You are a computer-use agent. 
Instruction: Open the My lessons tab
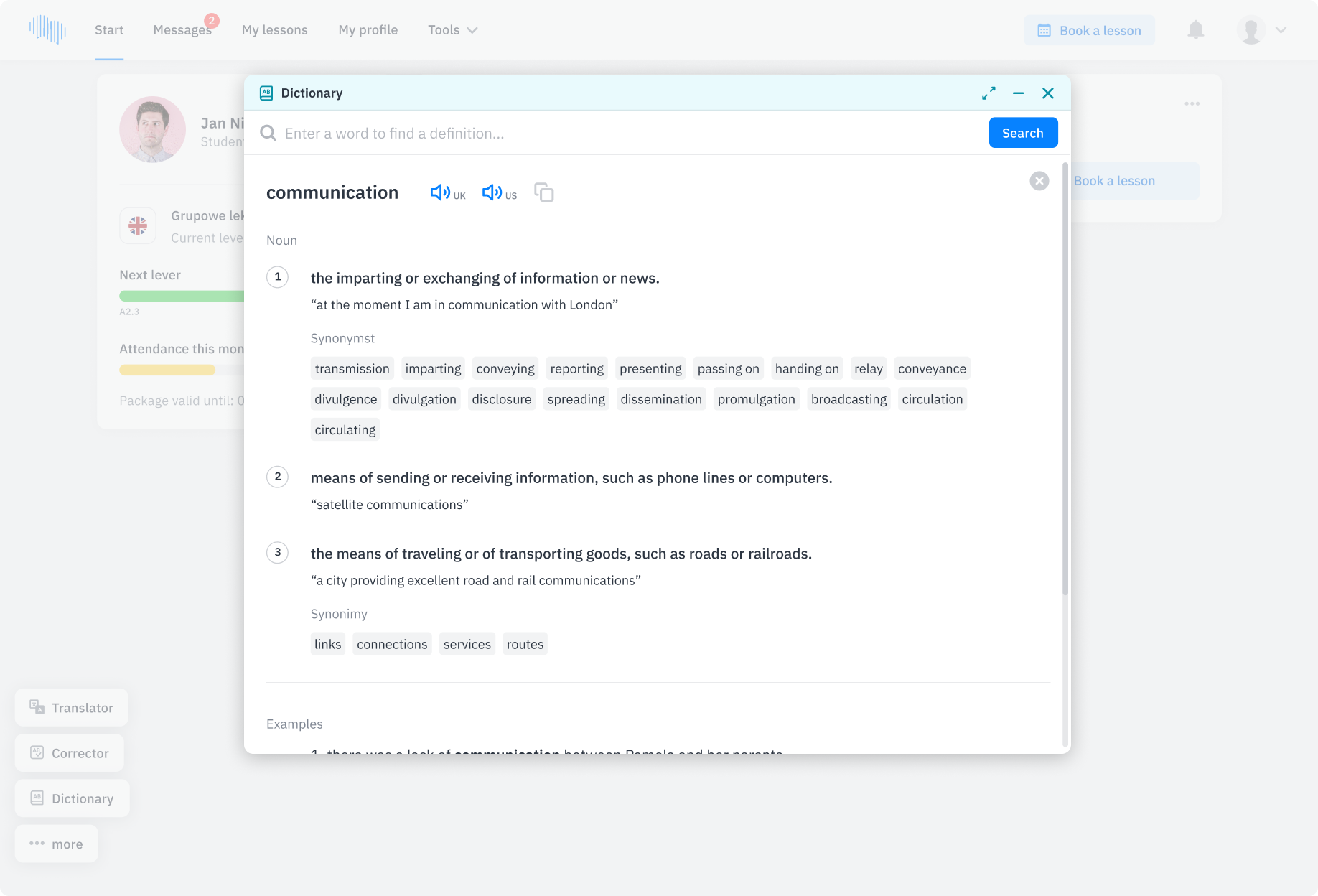[274, 30]
